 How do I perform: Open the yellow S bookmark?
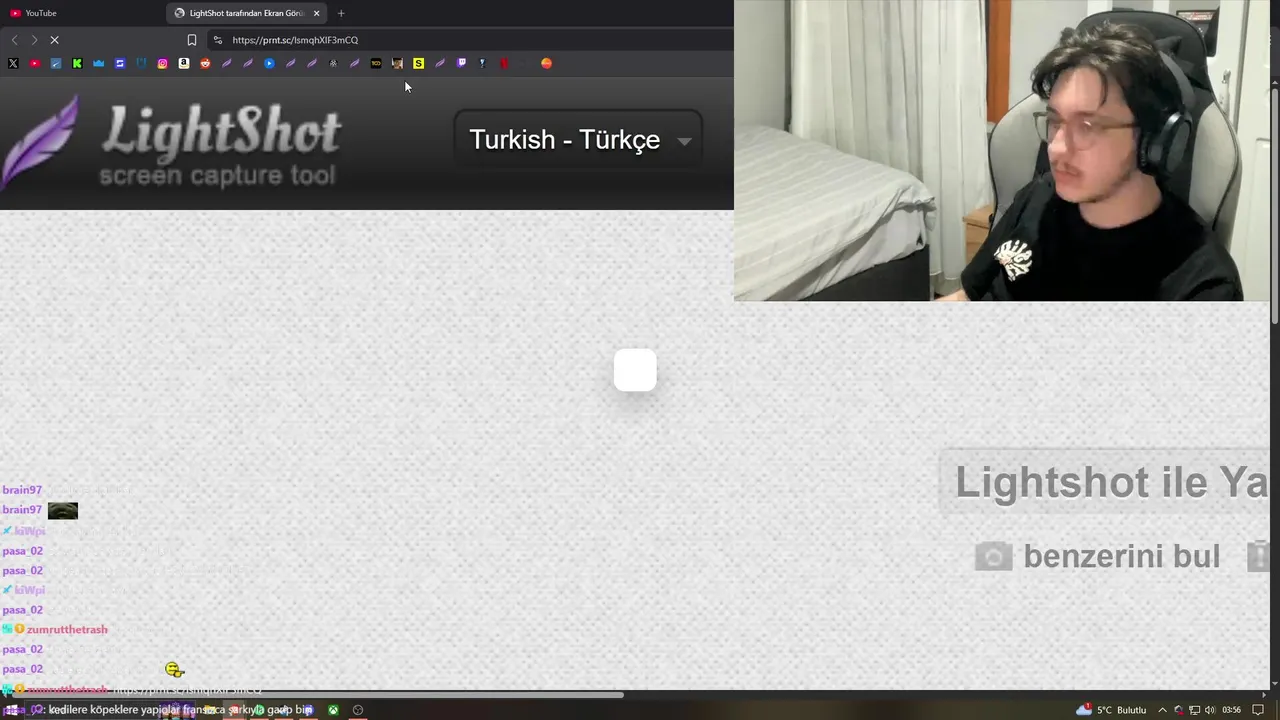pyautogui.click(x=418, y=63)
